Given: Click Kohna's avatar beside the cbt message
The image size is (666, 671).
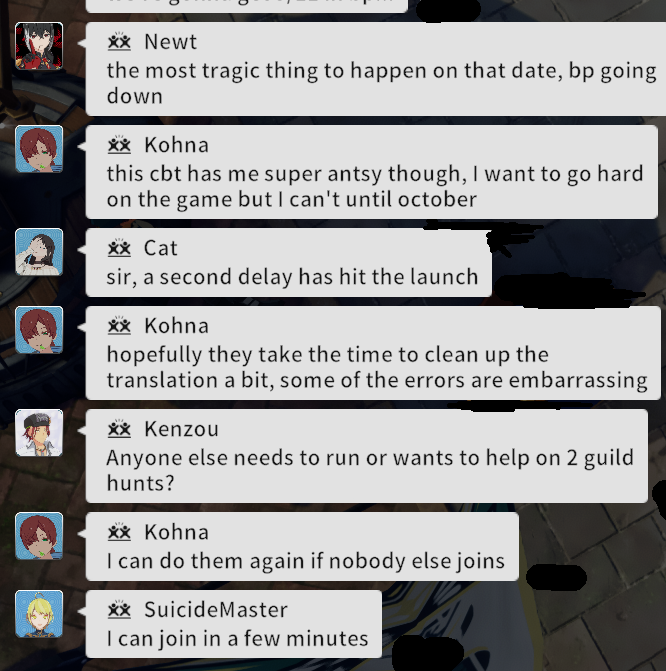Looking at the screenshot, I should pos(39,149).
